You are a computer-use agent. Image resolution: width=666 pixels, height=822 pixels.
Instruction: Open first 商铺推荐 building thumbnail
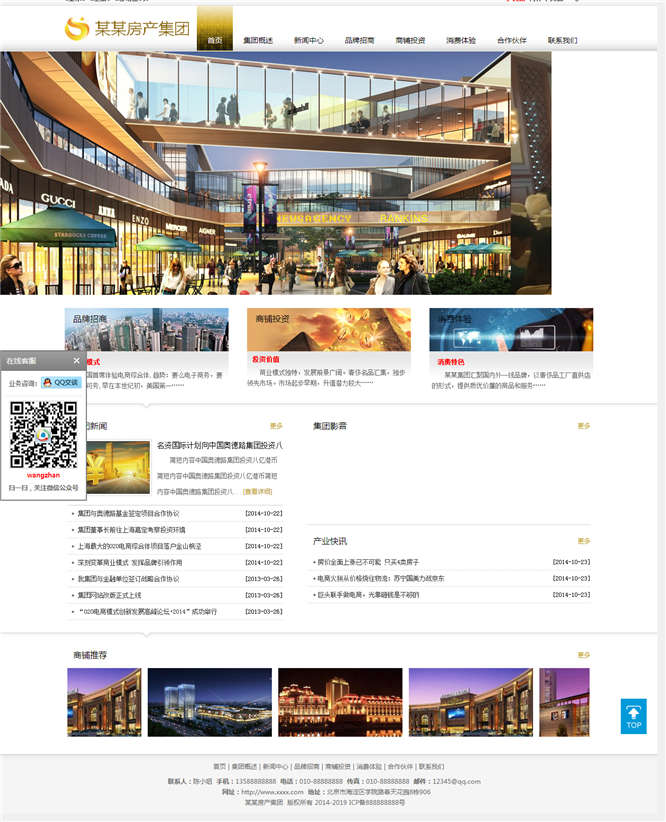tap(104, 702)
